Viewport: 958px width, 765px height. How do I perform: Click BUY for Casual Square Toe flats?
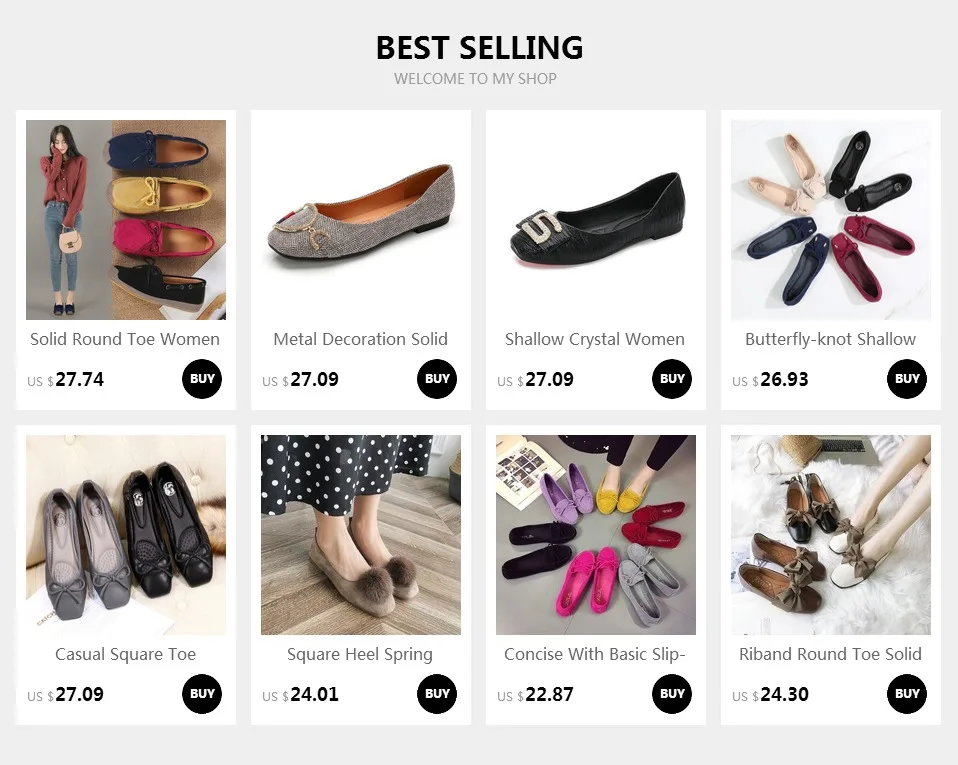(202, 694)
